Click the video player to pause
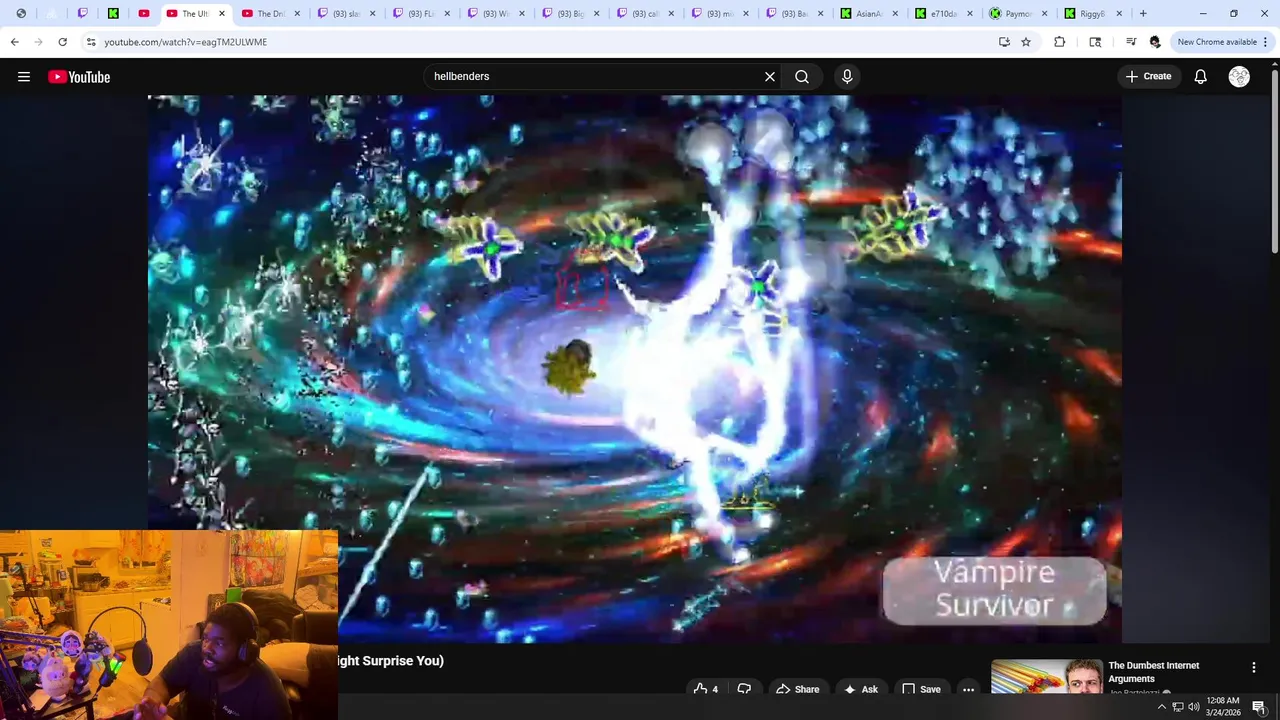This screenshot has width=1280, height=720. pyautogui.click(x=634, y=369)
